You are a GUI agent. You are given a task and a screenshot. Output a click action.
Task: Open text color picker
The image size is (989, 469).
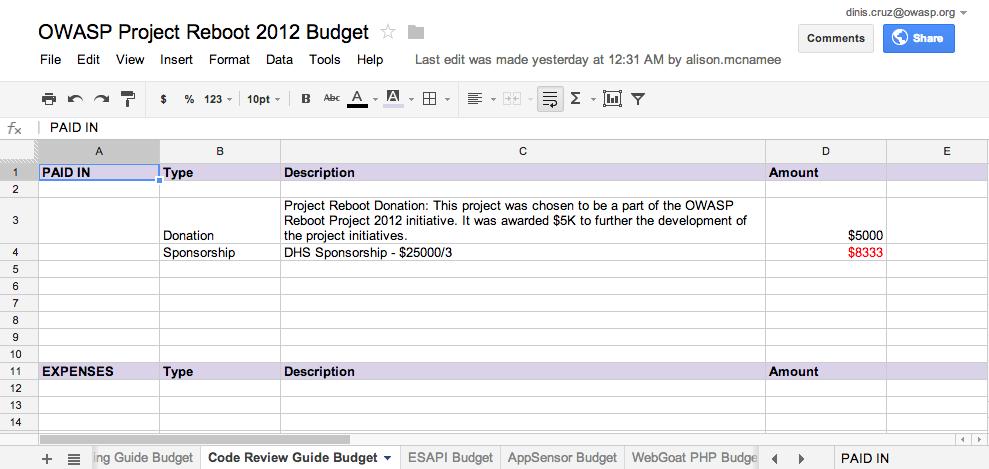357,99
